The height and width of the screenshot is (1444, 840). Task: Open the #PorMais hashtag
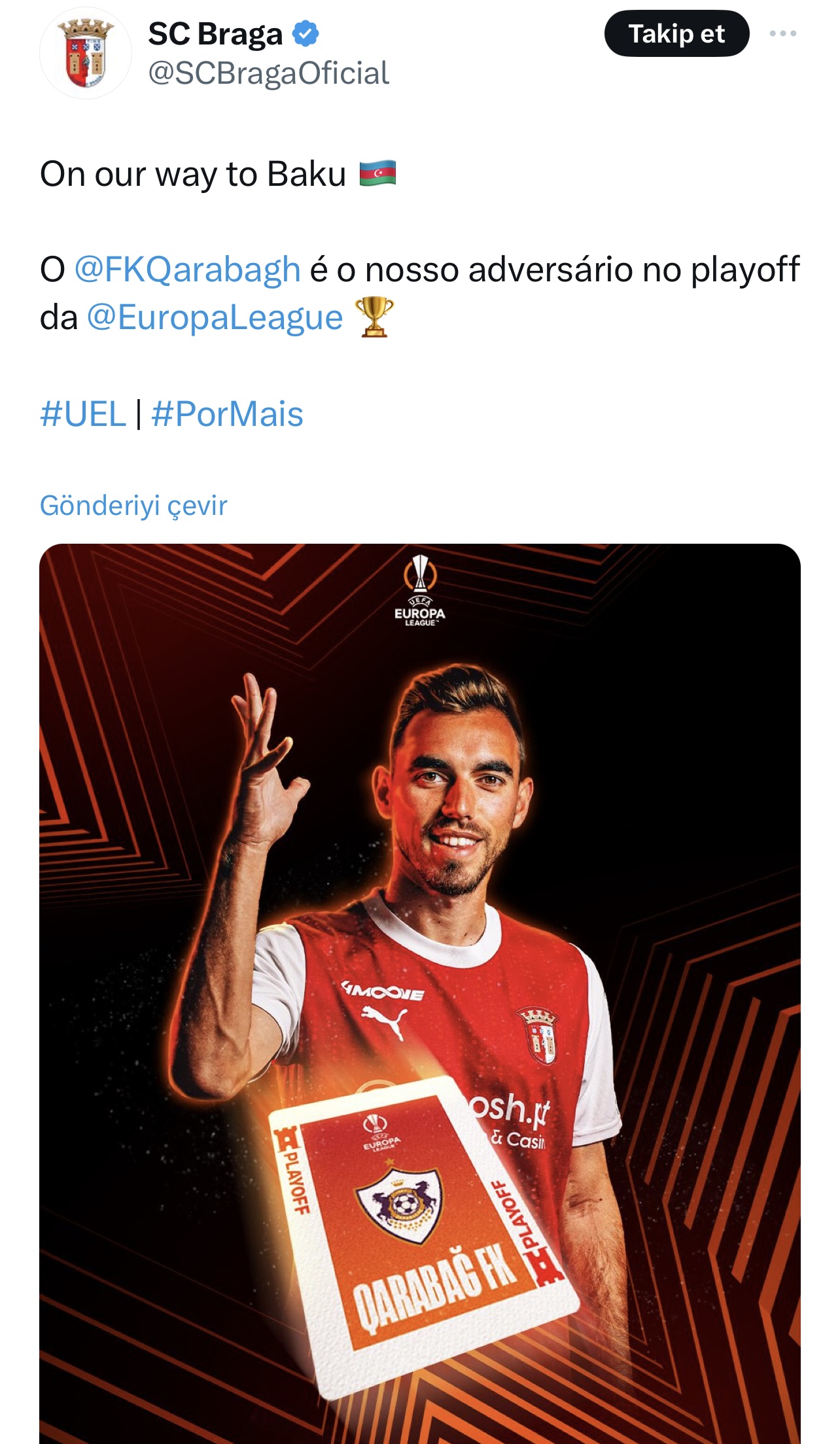pyautogui.click(x=227, y=414)
